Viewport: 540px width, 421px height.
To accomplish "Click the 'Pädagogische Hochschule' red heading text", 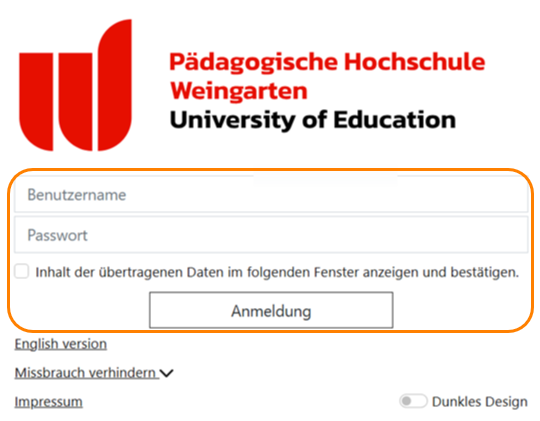I will 327,63.
